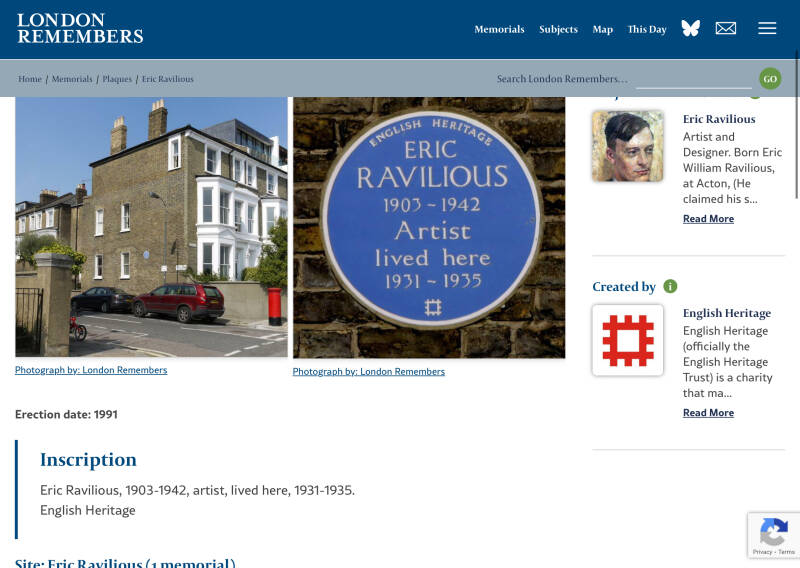The width and height of the screenshot is (800, 568).
Task: Open the Memorials menu item
Action: [499, 29]
